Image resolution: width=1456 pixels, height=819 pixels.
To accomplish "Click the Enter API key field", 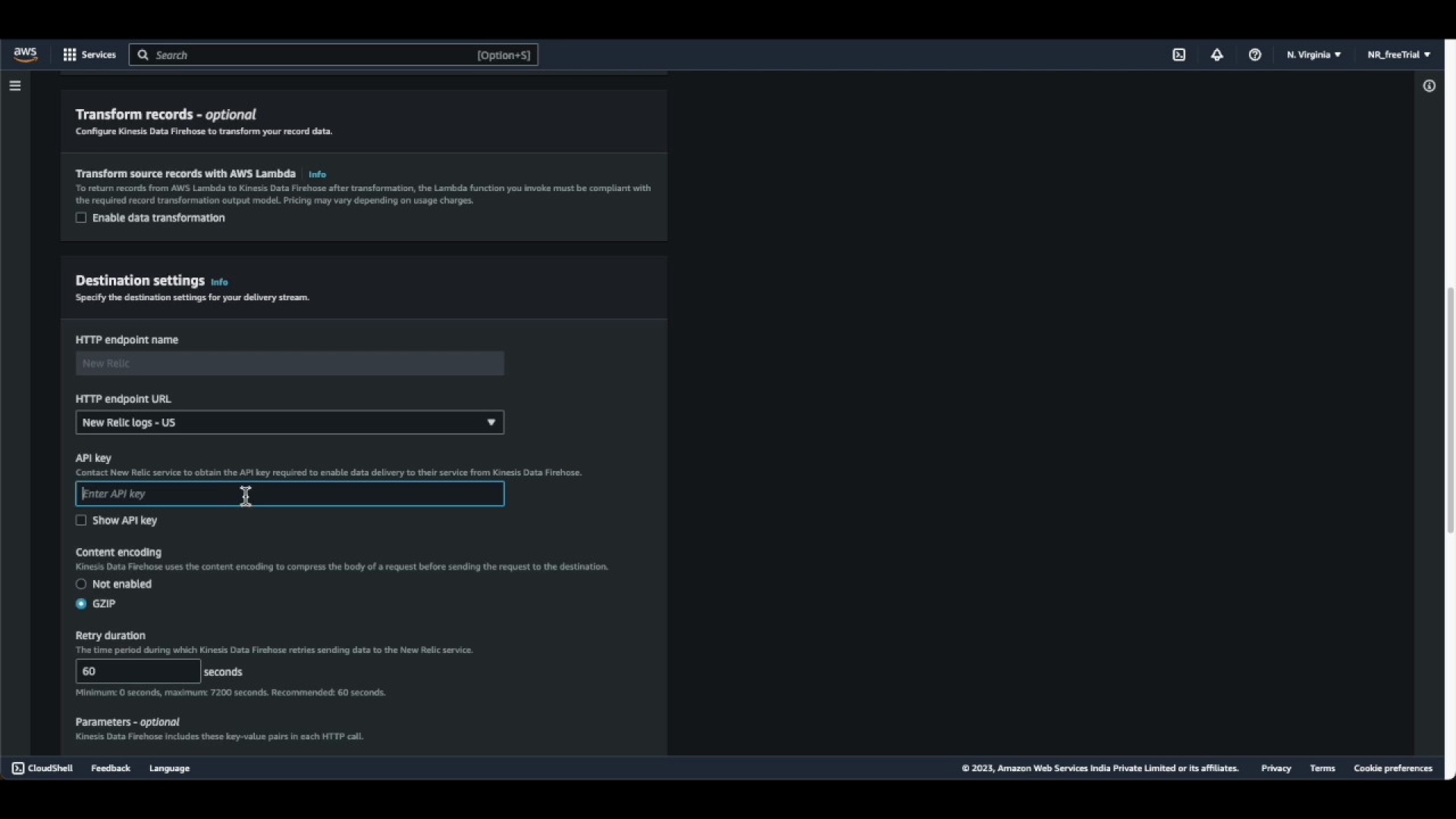I will pyautogui.click(x=290, y=494).
